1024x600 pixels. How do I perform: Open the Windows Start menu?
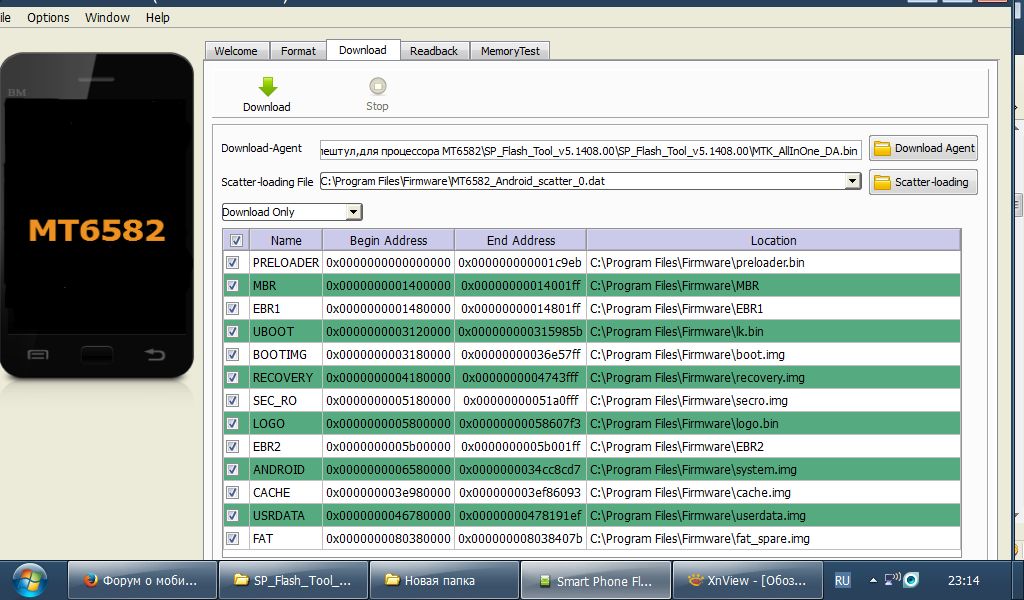[28, 579]
